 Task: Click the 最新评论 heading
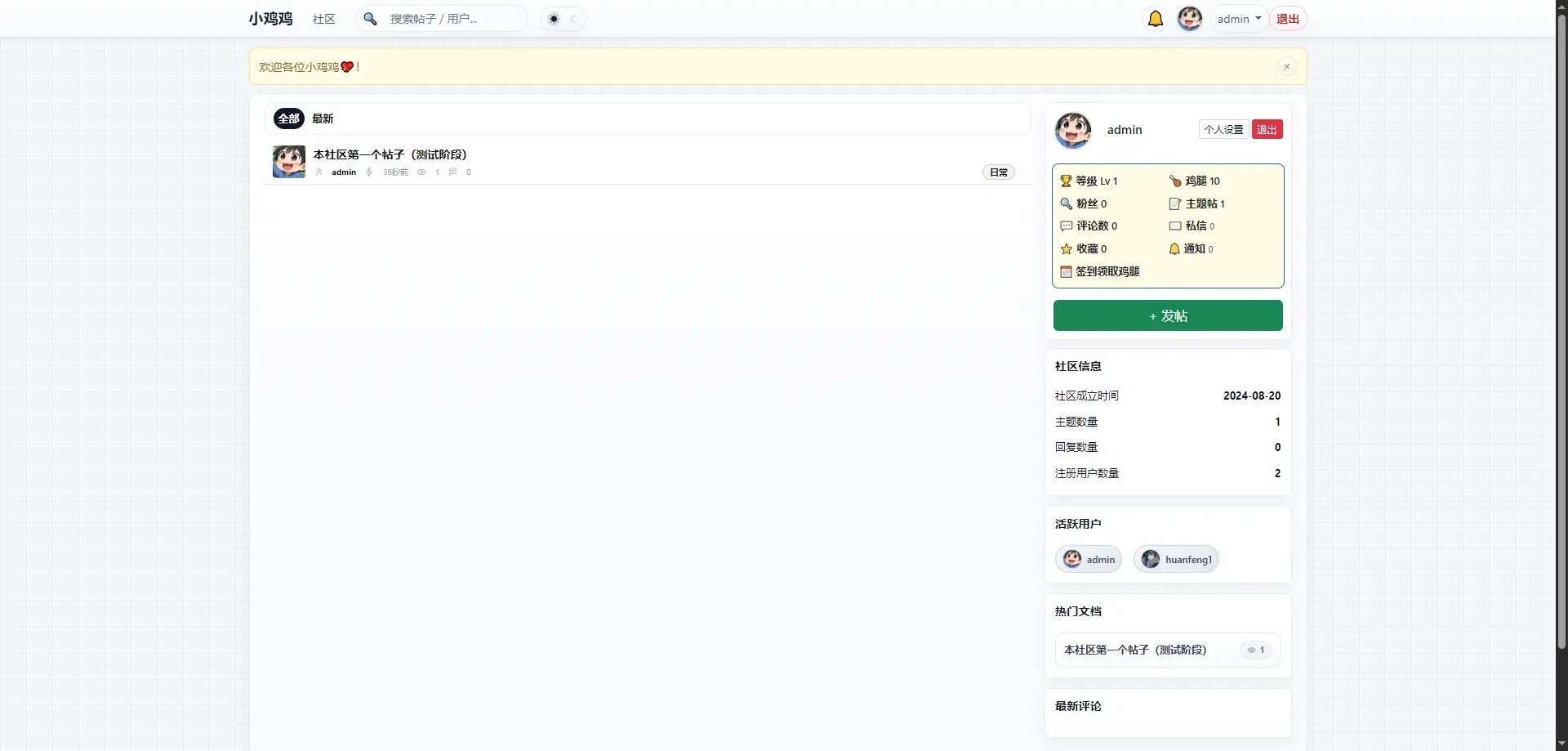[1078, 706]
